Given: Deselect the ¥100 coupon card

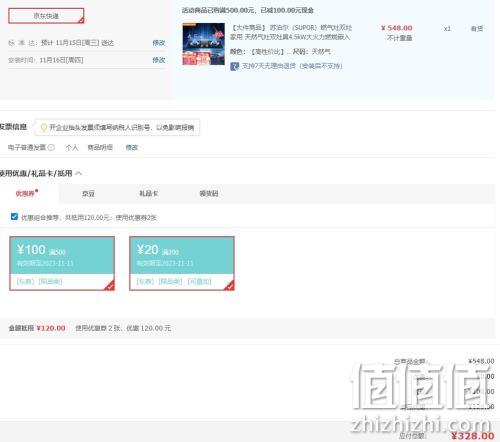Looking at the screenshot, I should point(62,263).
